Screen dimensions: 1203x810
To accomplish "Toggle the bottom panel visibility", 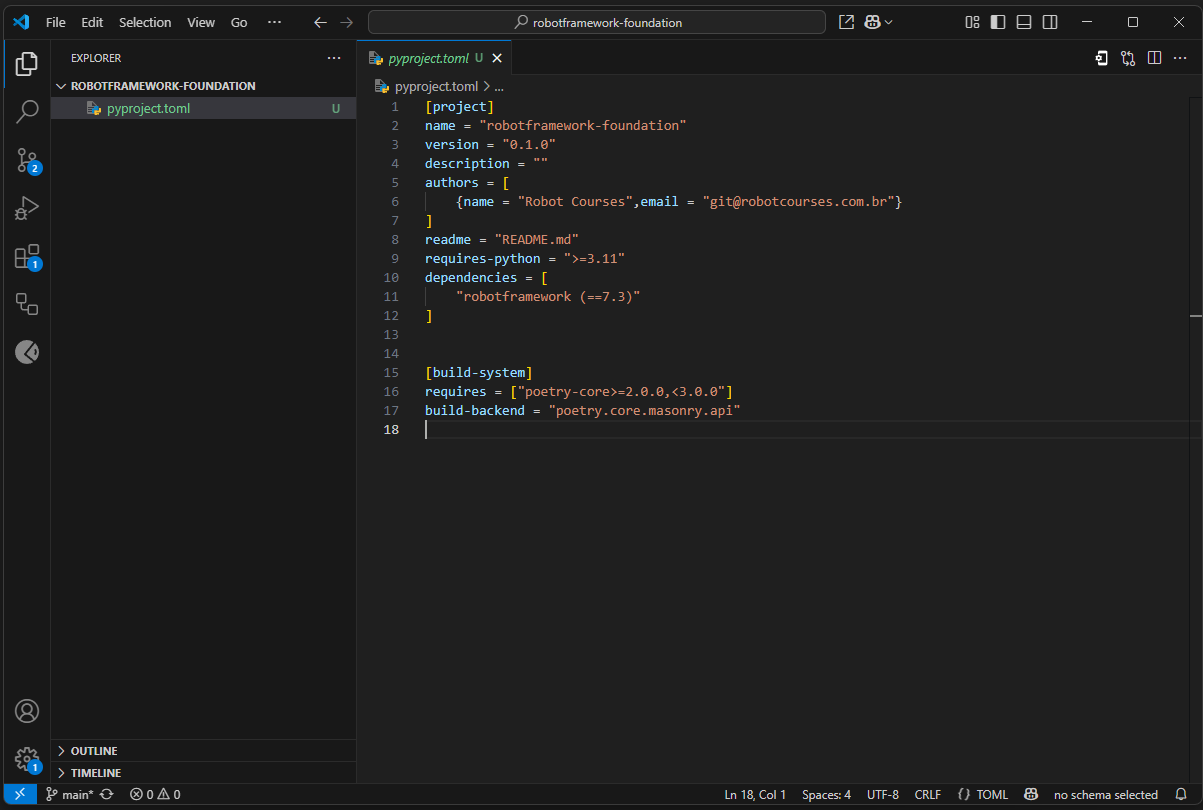I will 1024,22.
